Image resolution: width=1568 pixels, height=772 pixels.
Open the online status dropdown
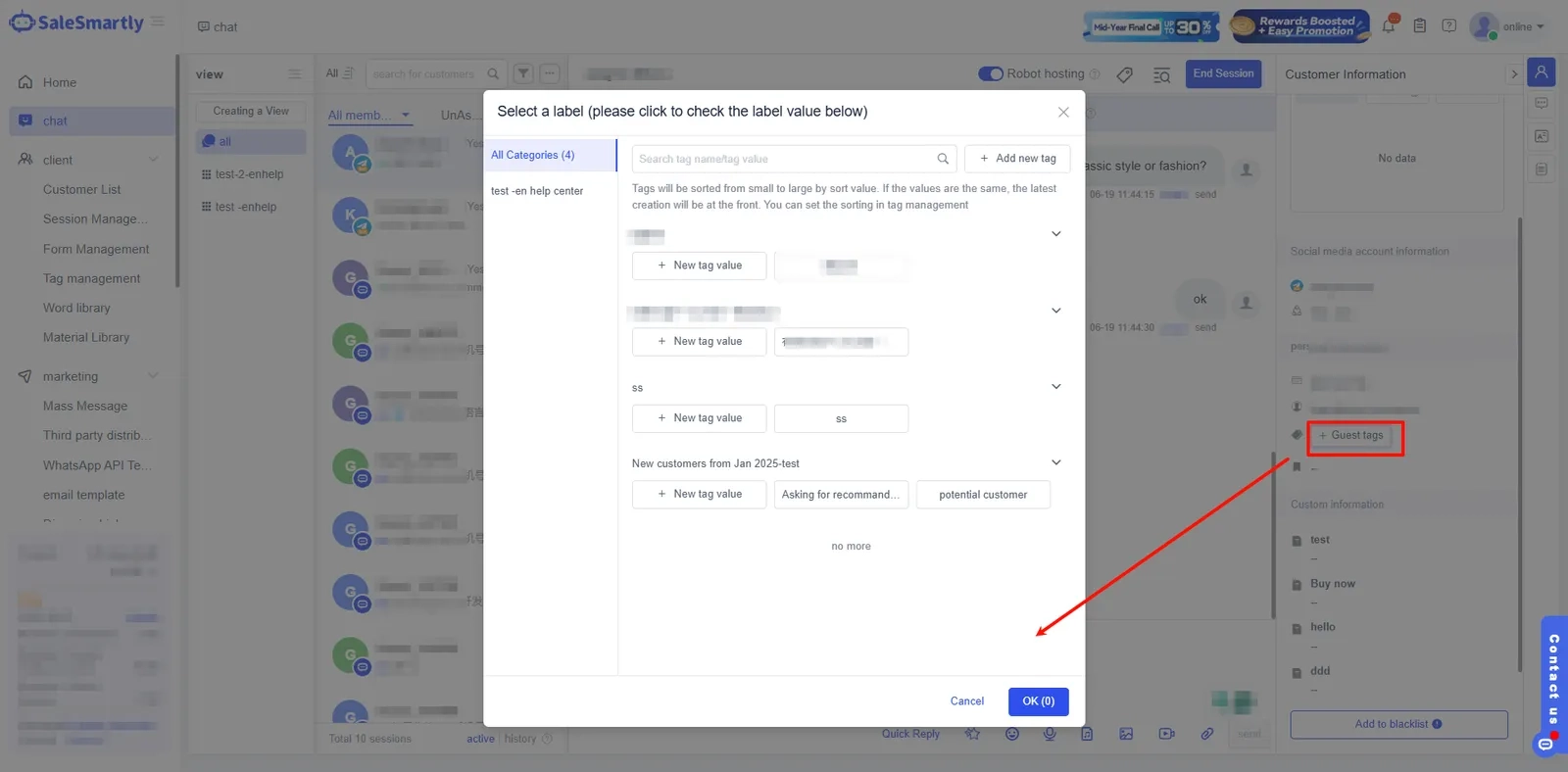tap(1524, 26)
